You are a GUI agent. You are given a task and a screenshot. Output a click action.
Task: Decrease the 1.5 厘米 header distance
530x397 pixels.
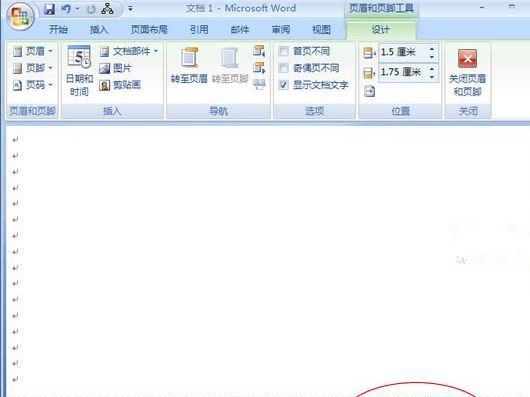pos(432,57)
